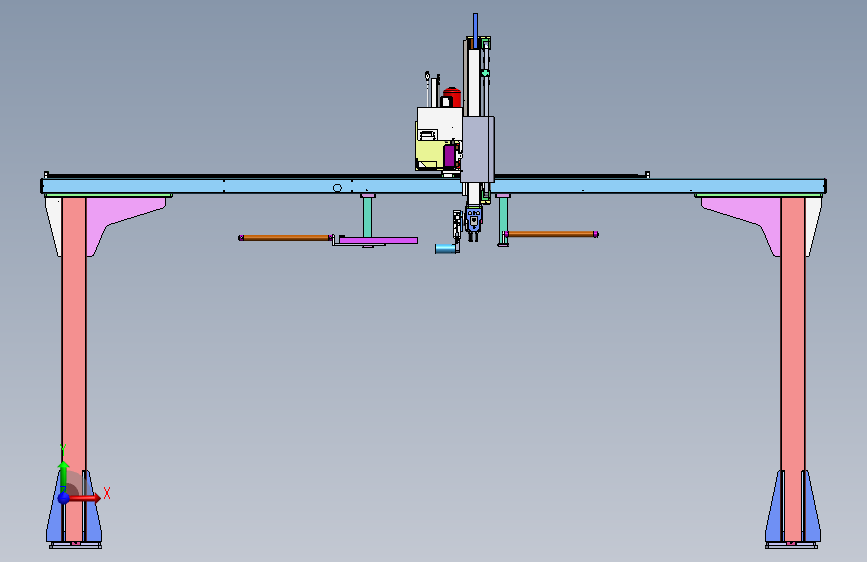Click the red X axis label
This screenshot has height=562, width=867.
tap(107, 493)
